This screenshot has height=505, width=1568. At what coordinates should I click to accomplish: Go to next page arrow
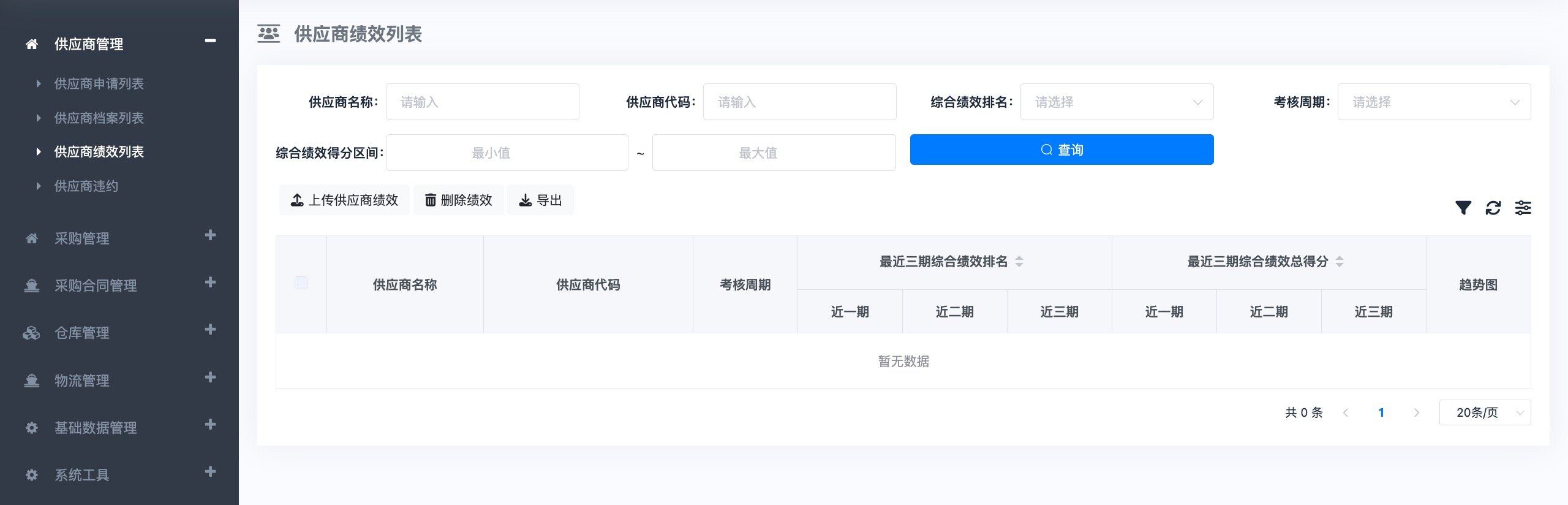click(x=1416, y=412)
